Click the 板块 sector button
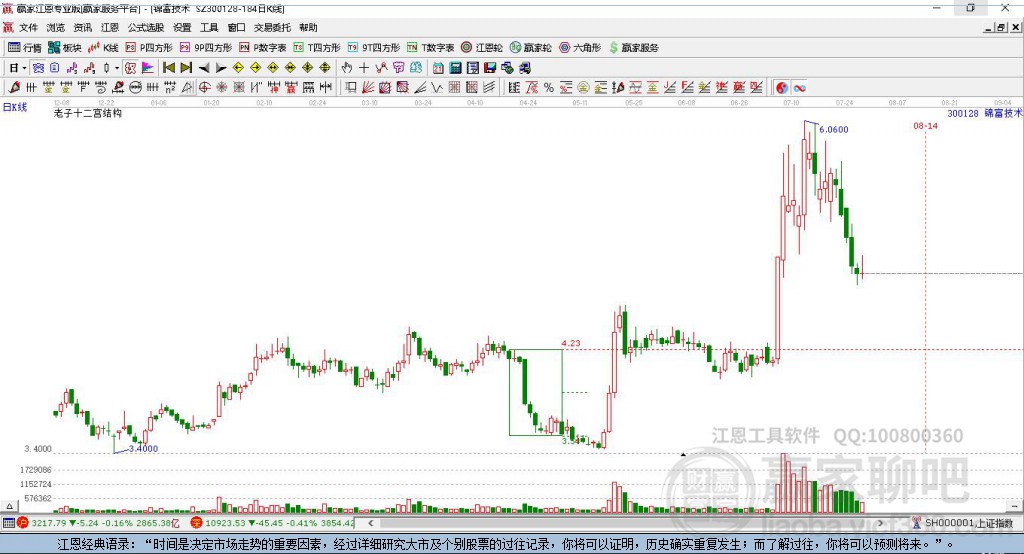 [65, 48]
